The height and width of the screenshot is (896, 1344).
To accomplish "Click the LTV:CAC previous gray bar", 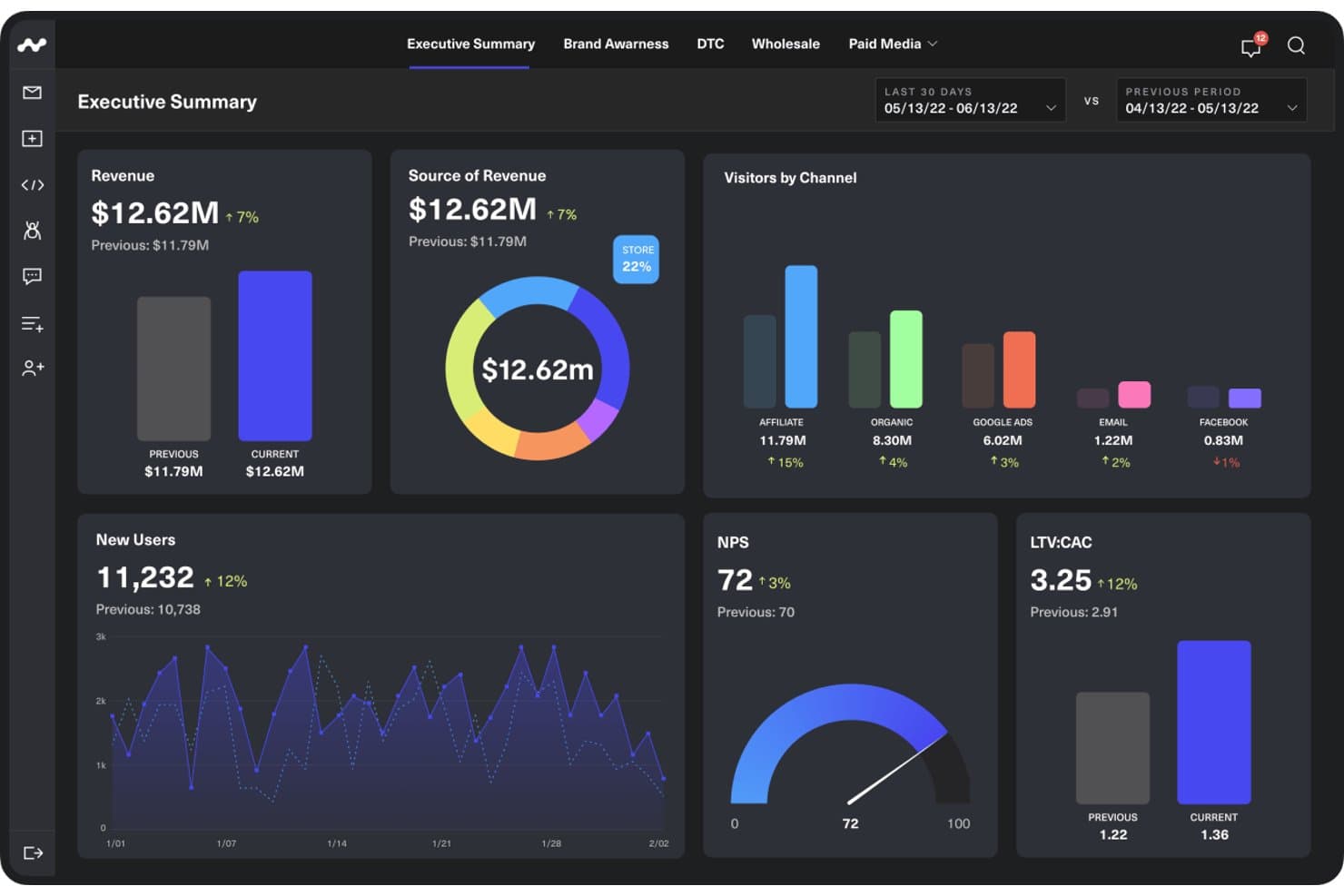I will pyautogui.click(x=1112, y=748).
